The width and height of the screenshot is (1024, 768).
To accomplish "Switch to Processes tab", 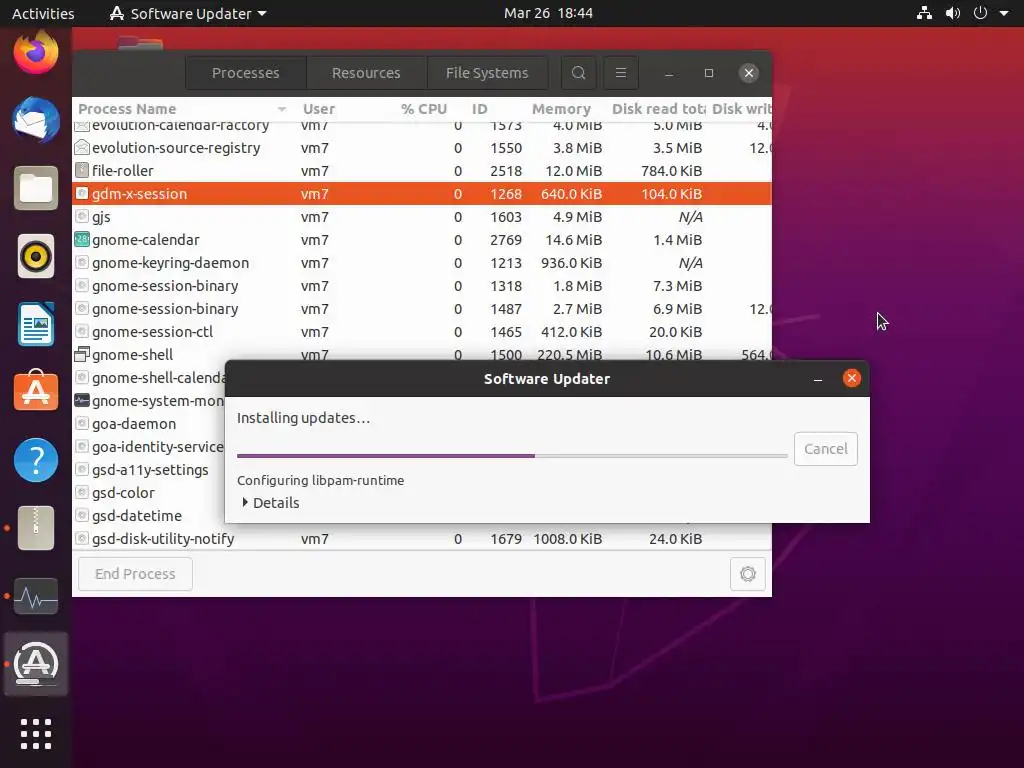I will coord(246,72).
